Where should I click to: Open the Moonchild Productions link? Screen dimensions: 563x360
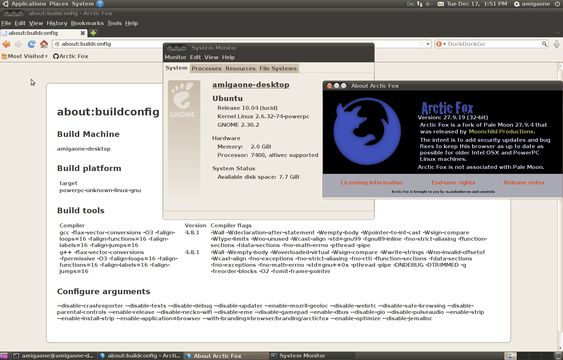point(501,131)
